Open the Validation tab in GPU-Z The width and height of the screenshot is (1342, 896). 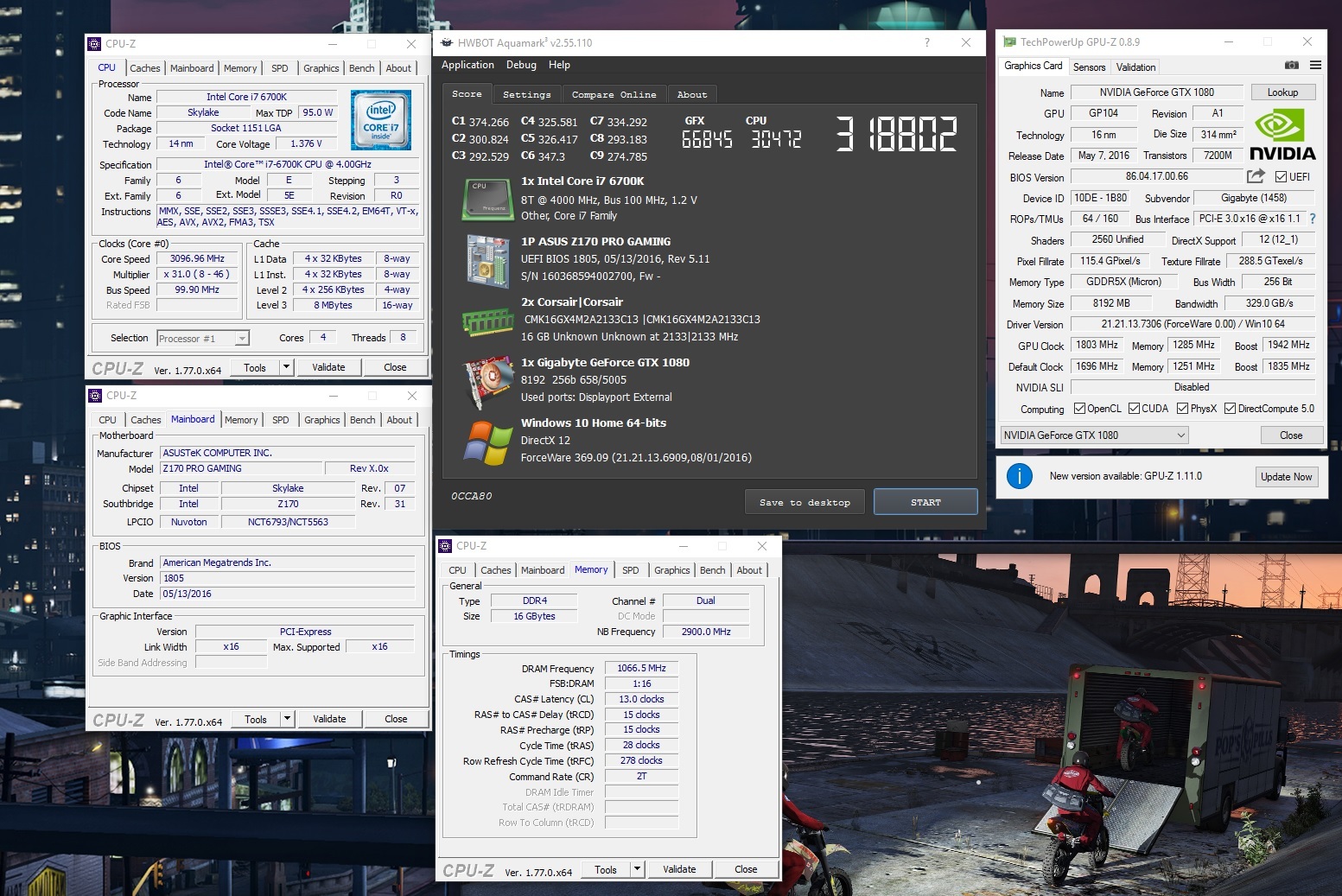tap(1135, 67)
